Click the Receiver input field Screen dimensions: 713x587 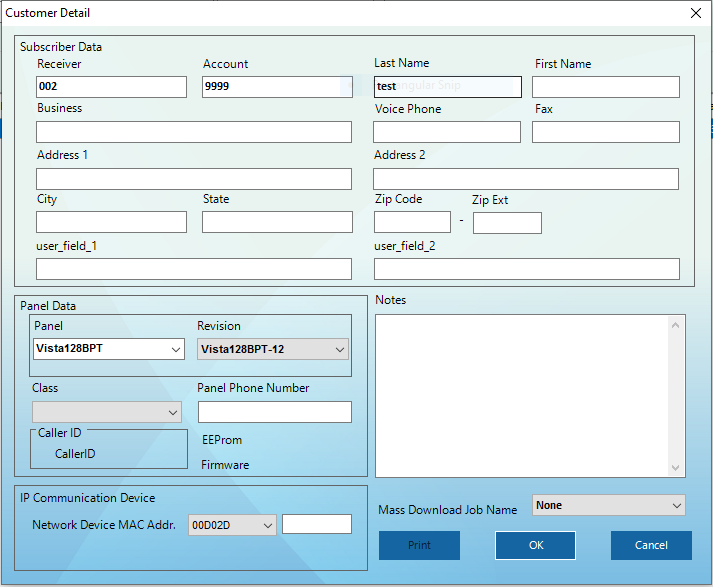point(111,87)
